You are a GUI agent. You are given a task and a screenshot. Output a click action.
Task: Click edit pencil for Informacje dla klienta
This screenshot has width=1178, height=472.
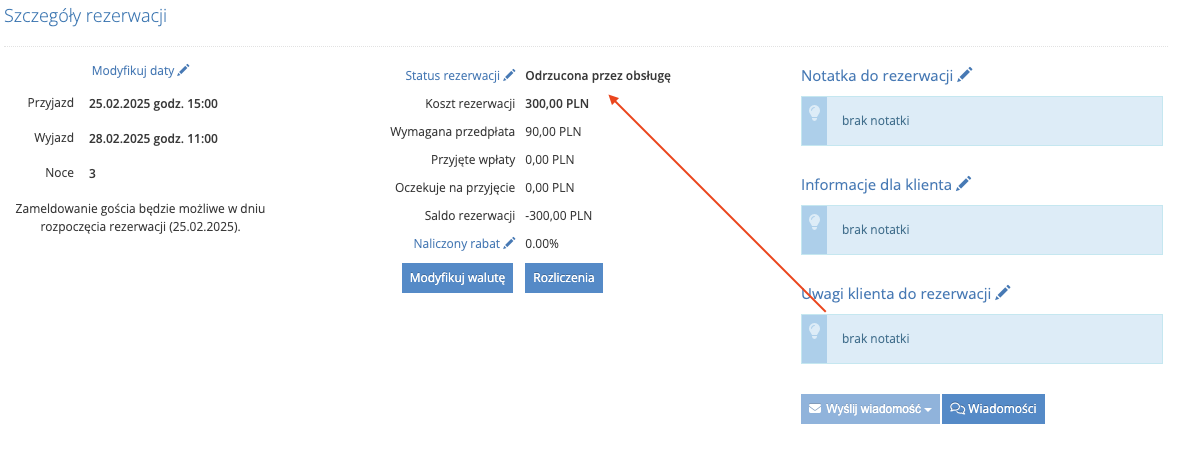pos(964,183)
